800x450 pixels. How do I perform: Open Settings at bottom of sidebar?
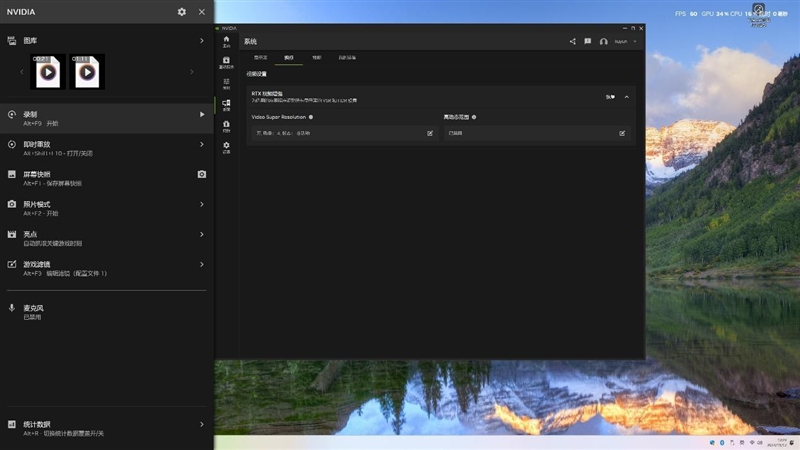click(226, 147)
